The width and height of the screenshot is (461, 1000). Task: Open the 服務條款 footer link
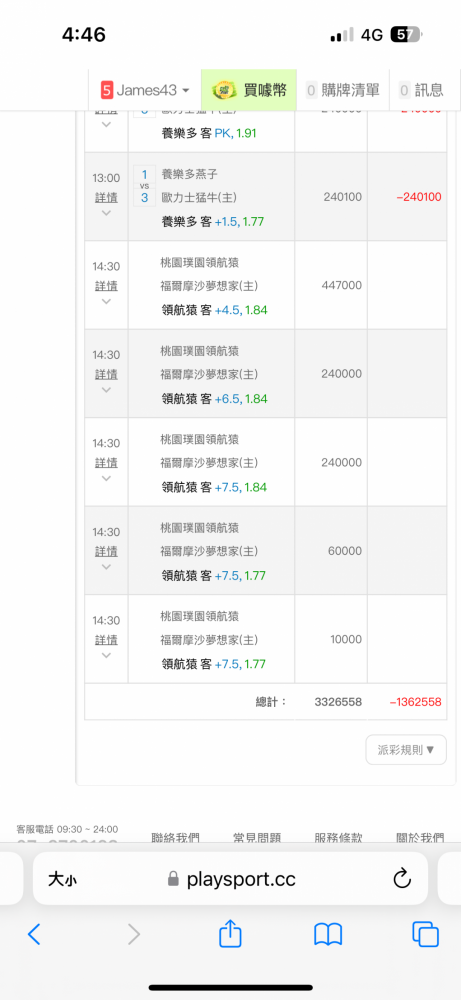point(339,837)
